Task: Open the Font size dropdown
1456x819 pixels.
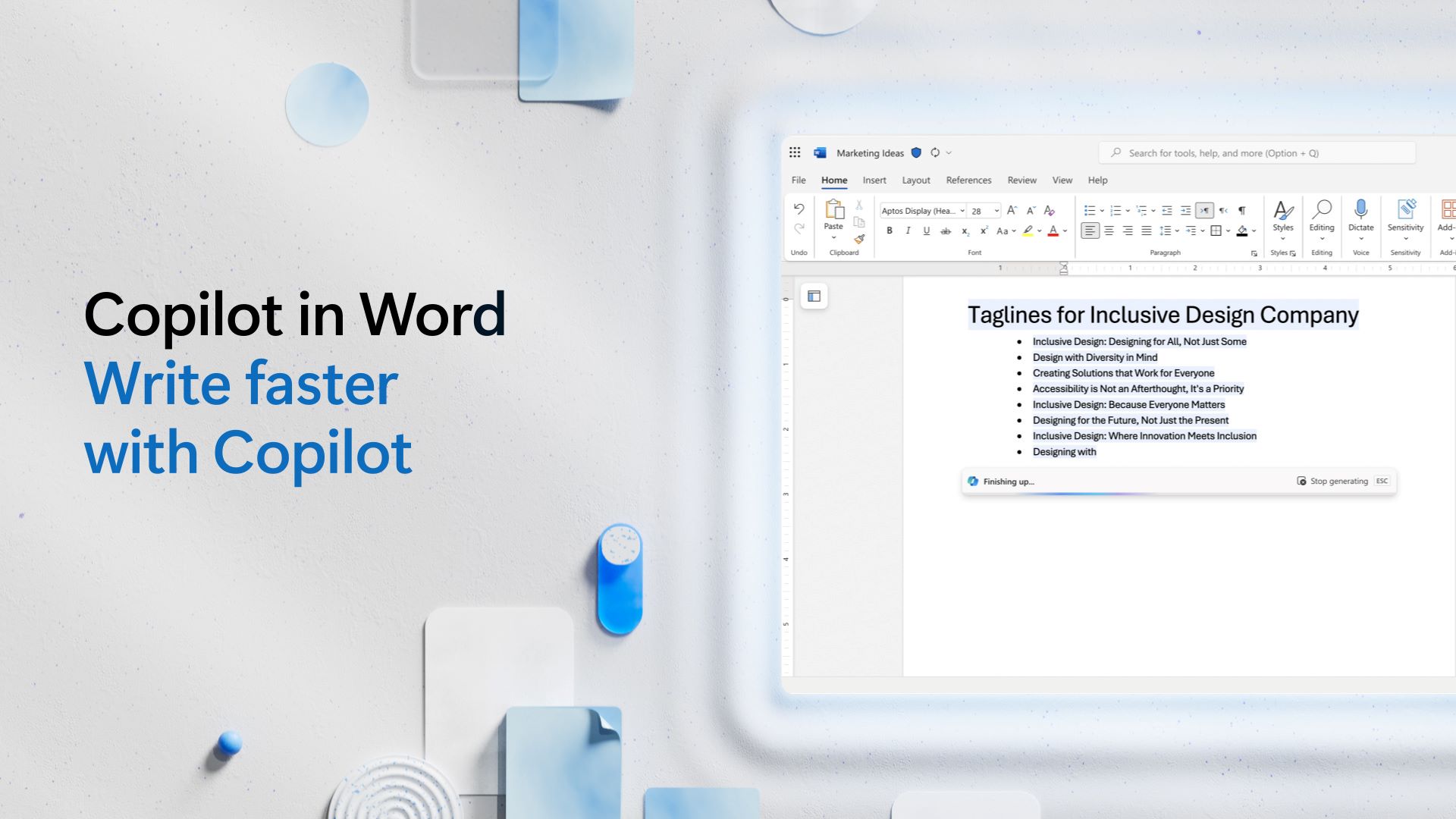Action: tap(993, 211)
